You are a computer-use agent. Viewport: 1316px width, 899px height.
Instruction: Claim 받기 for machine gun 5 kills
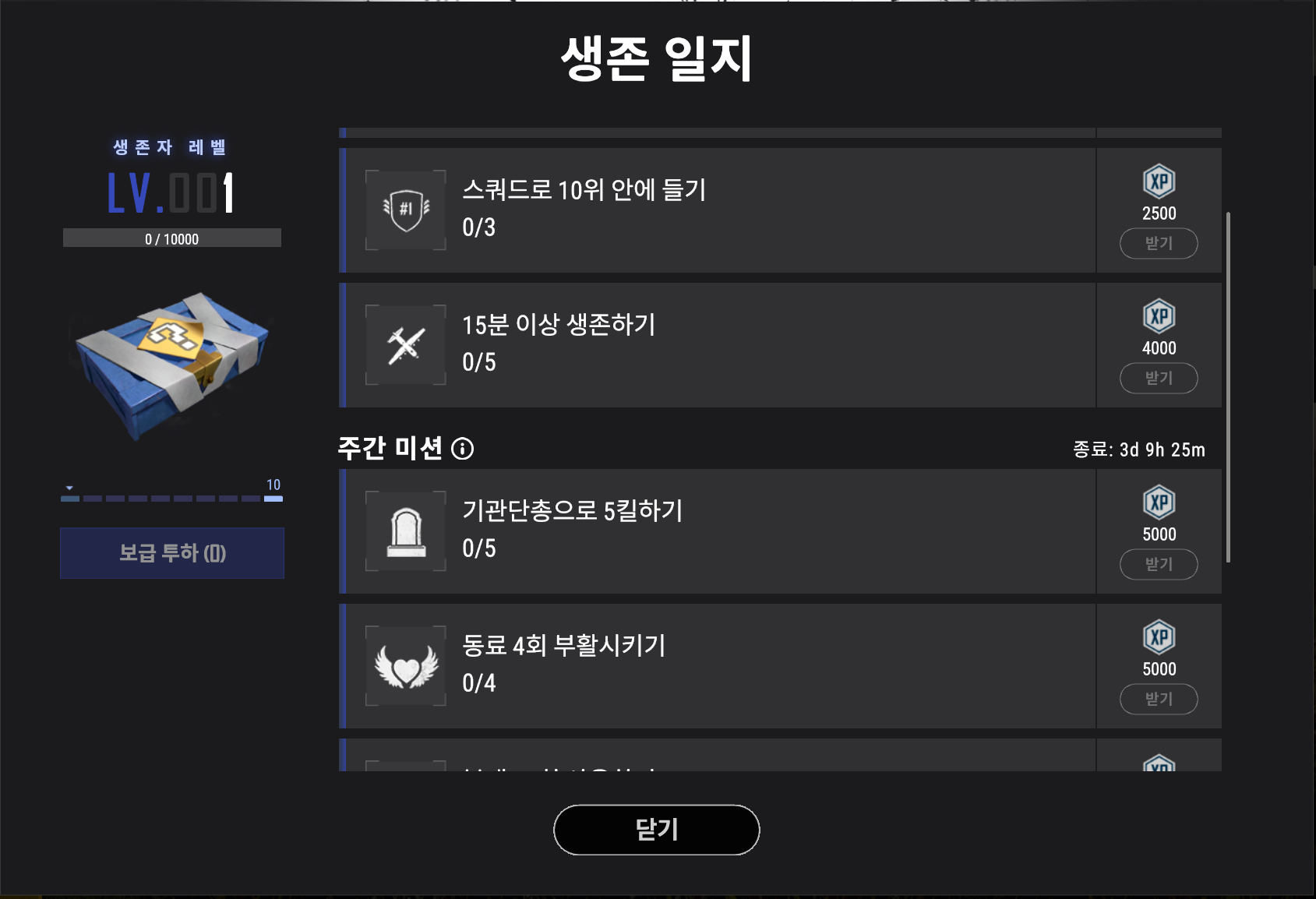coord(1159,564)
